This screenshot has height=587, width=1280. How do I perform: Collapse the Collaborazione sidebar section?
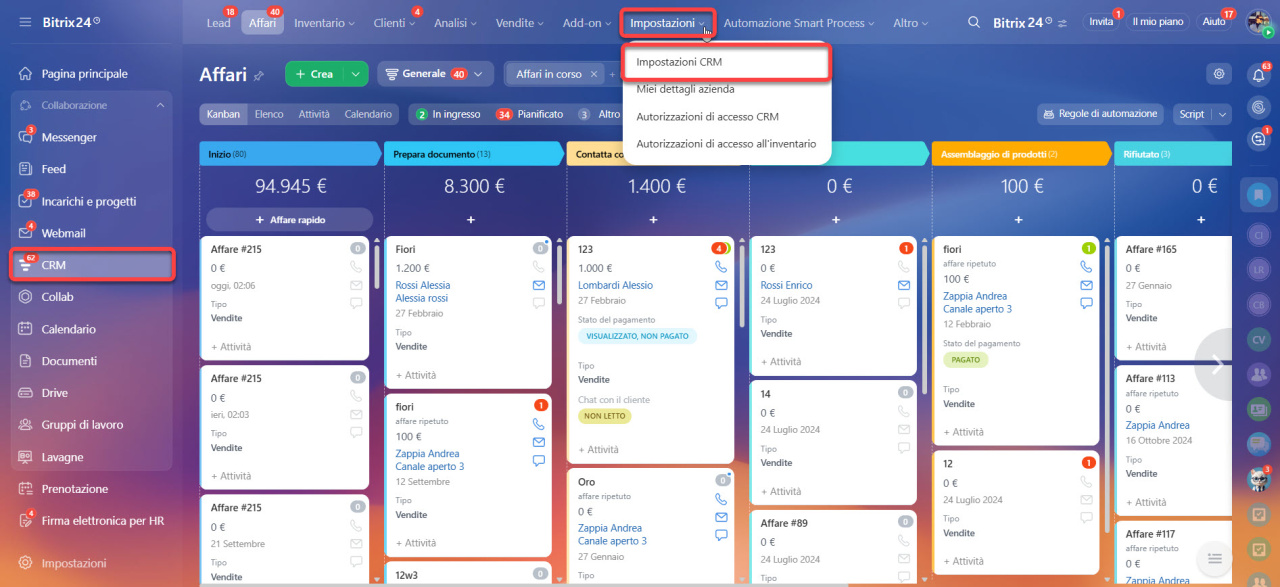(x=160, y=105)
